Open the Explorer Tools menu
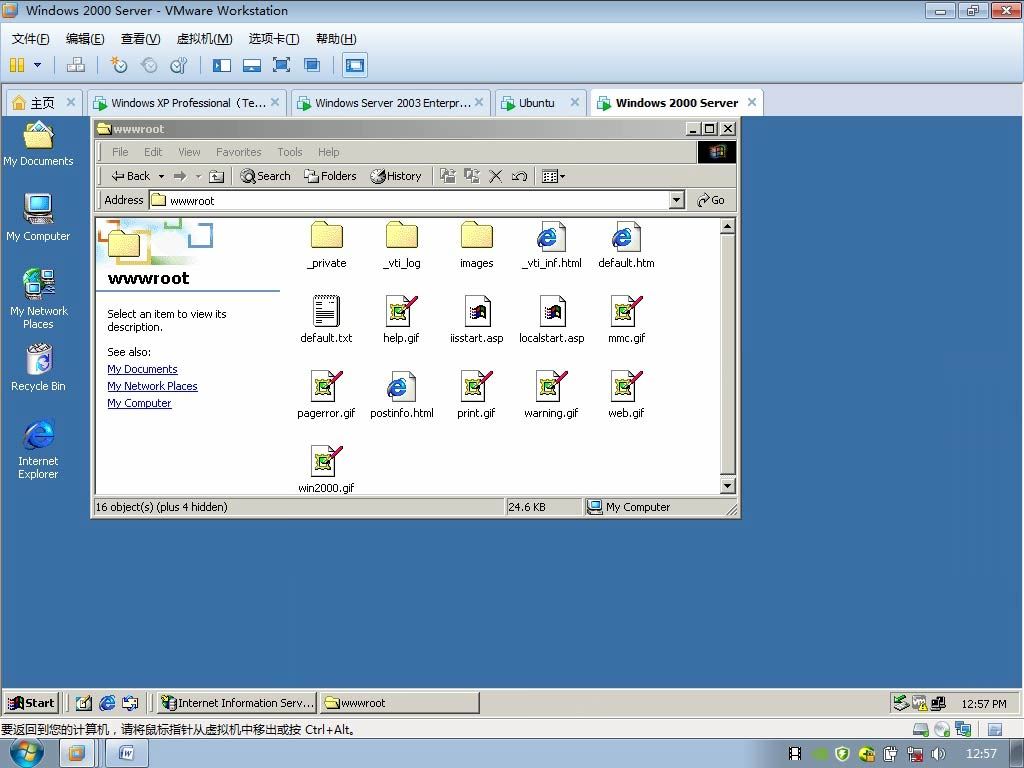The width and height of the screenshot is (1024, 768). [289, 152]
